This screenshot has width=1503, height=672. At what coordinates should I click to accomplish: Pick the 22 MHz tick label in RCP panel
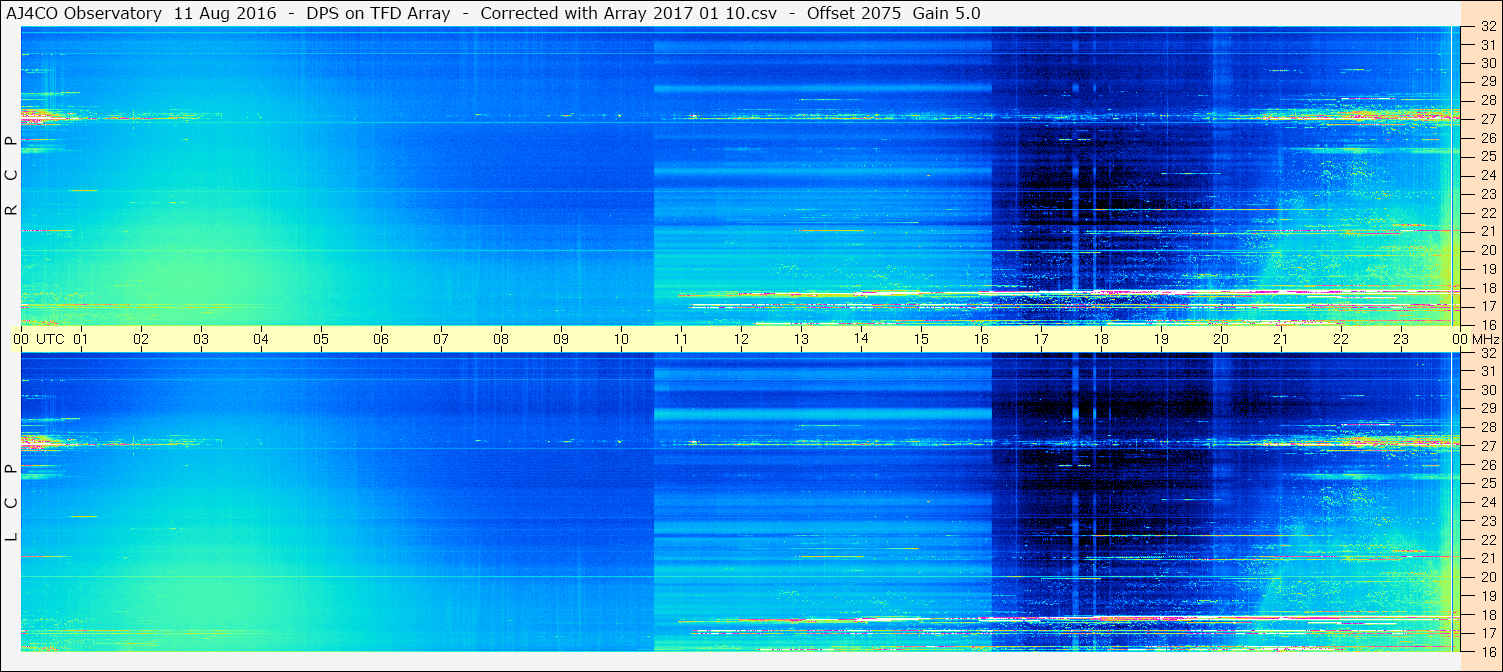[1487, 213]
